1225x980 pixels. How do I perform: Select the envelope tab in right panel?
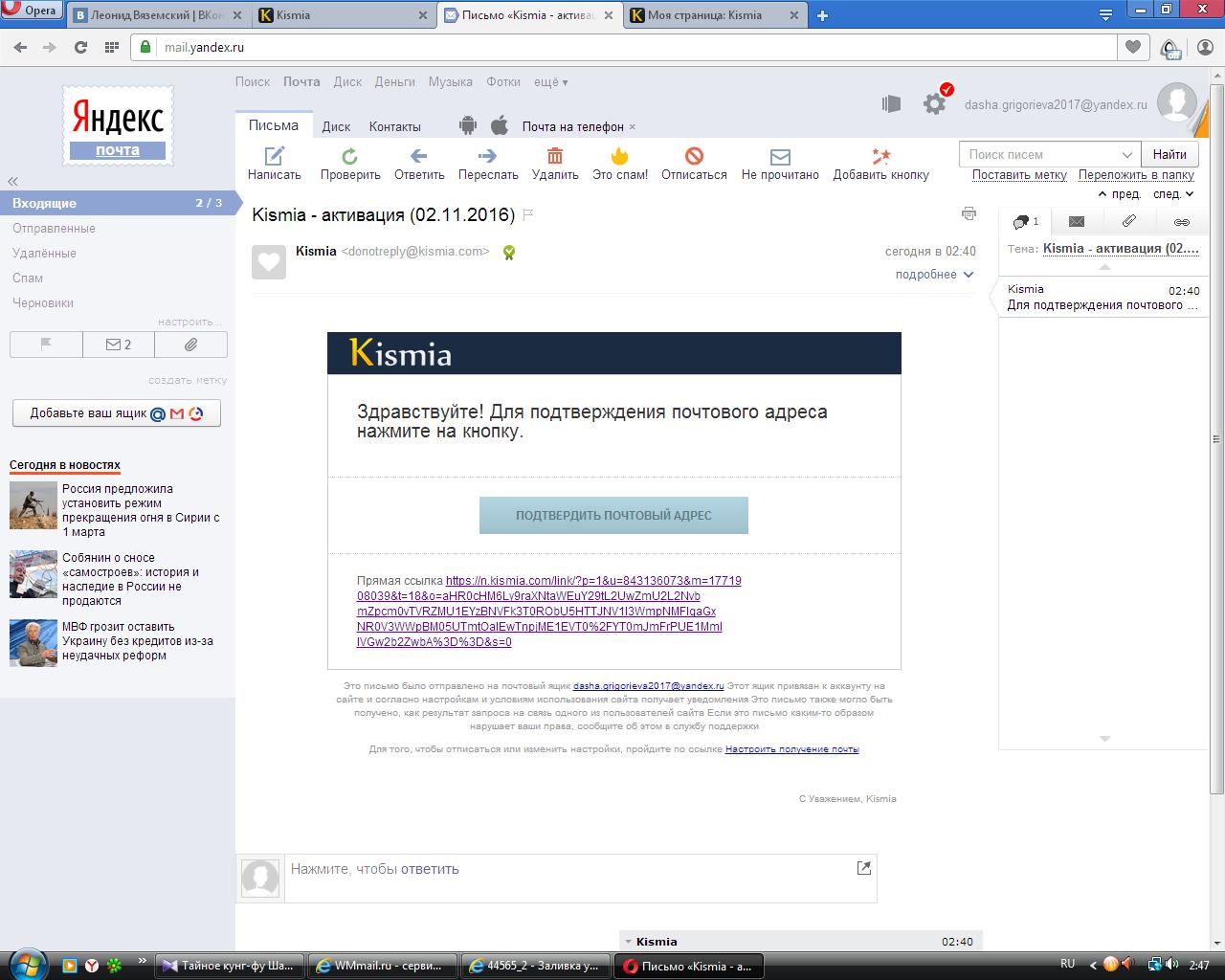[x=1077, y=222]
